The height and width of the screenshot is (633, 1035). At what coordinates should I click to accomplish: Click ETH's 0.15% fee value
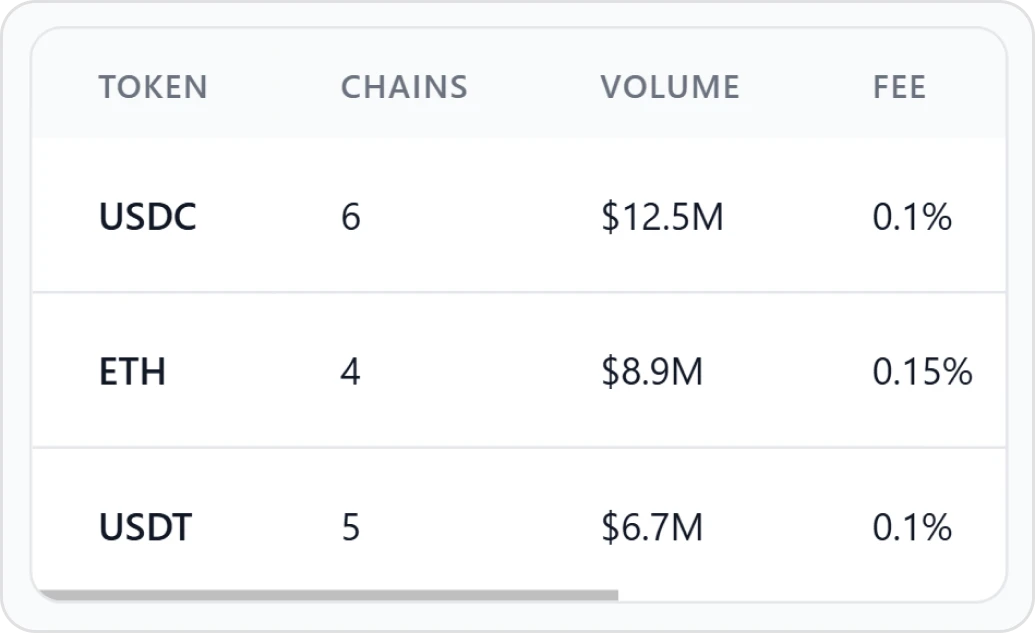pyautogui.click(x=922, y=372)
